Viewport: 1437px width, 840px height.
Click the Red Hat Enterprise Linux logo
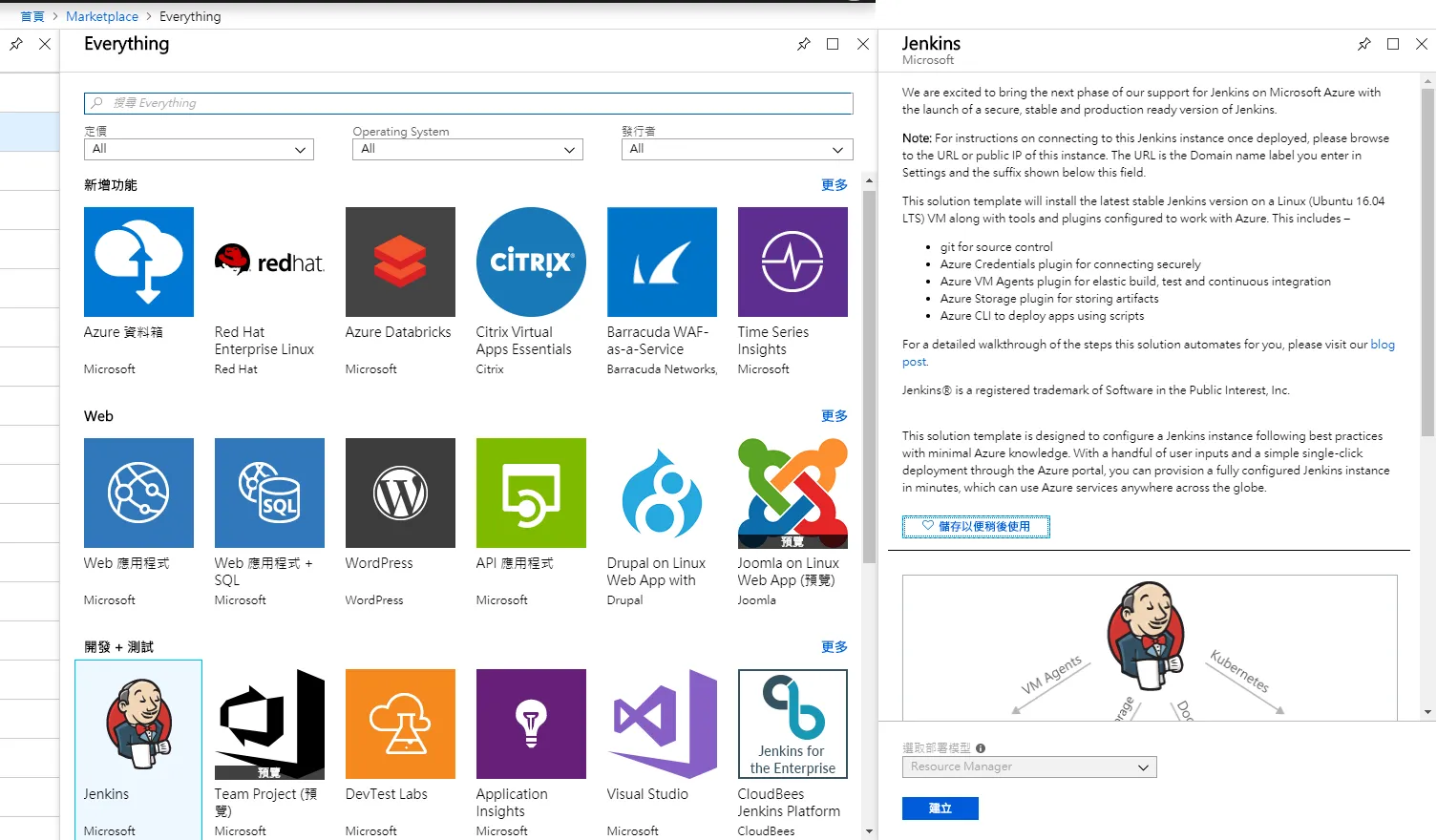pyautogui.click(x=269, y=262)
